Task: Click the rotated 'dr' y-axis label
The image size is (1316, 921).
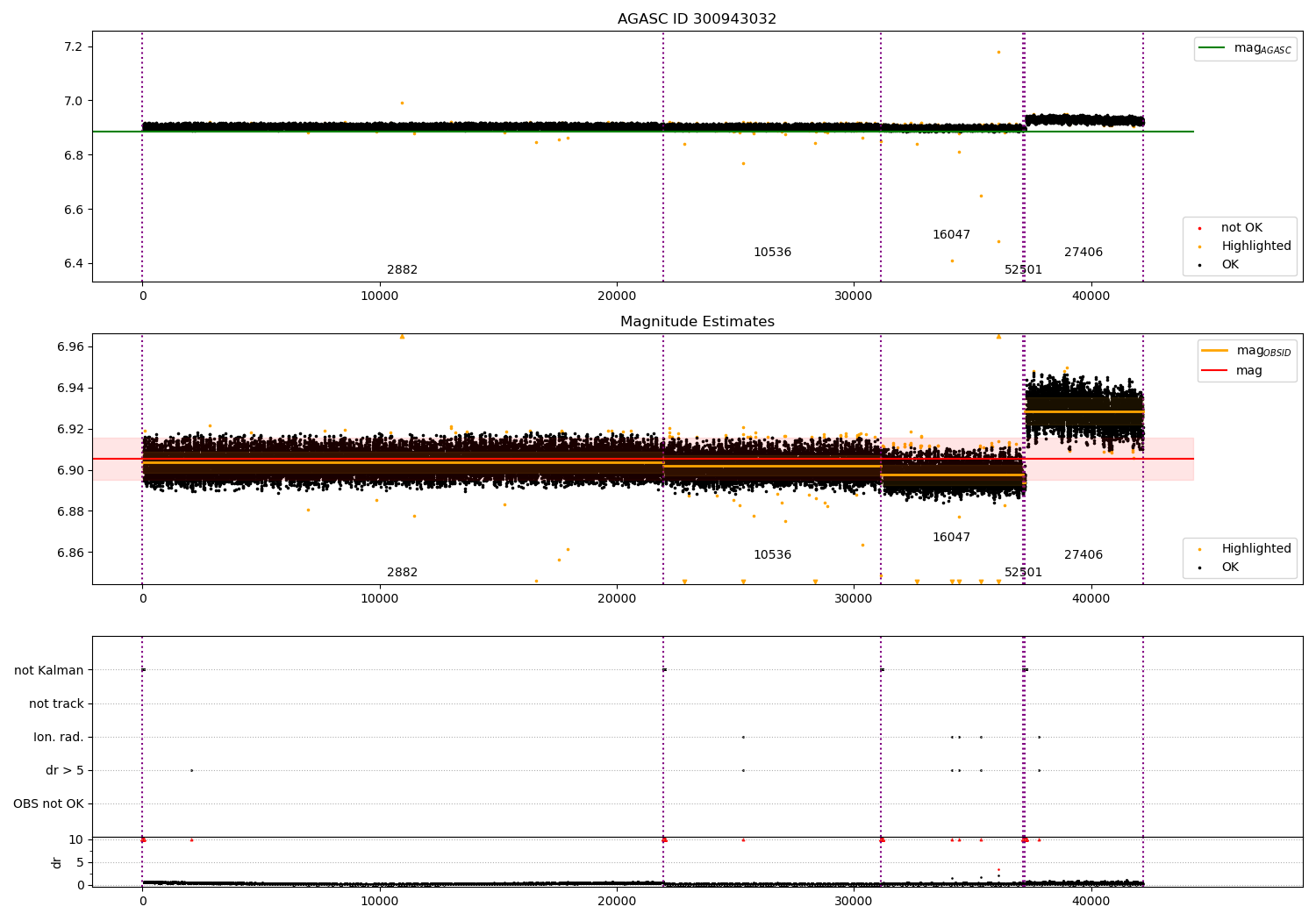Action: 57,862
